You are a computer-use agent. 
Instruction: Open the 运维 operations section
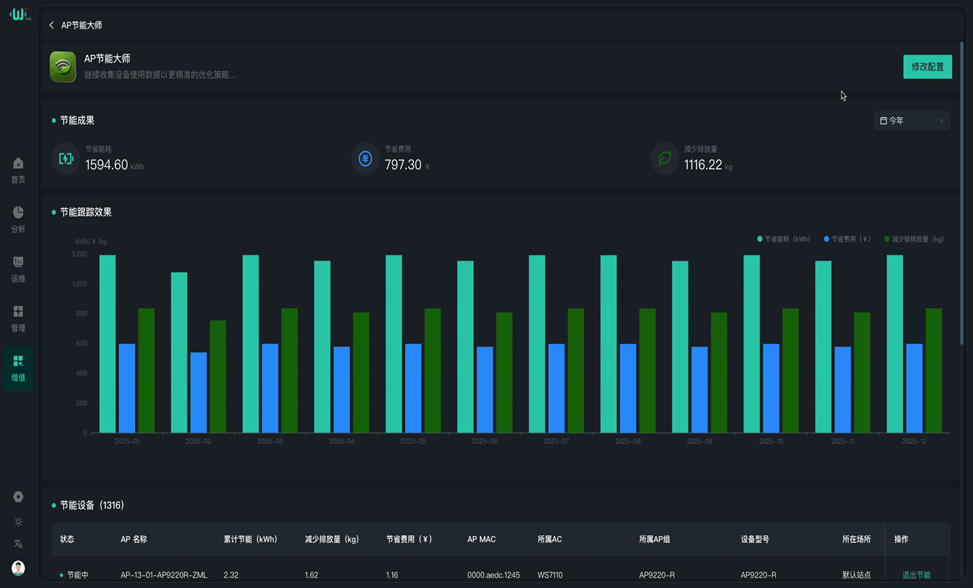click(18, 268)
